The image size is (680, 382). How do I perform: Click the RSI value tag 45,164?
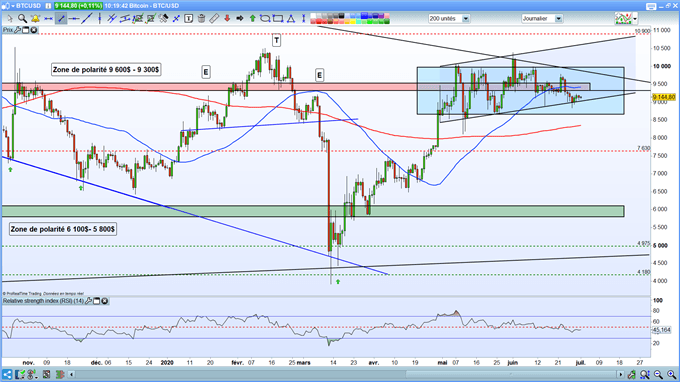point(661,330)
